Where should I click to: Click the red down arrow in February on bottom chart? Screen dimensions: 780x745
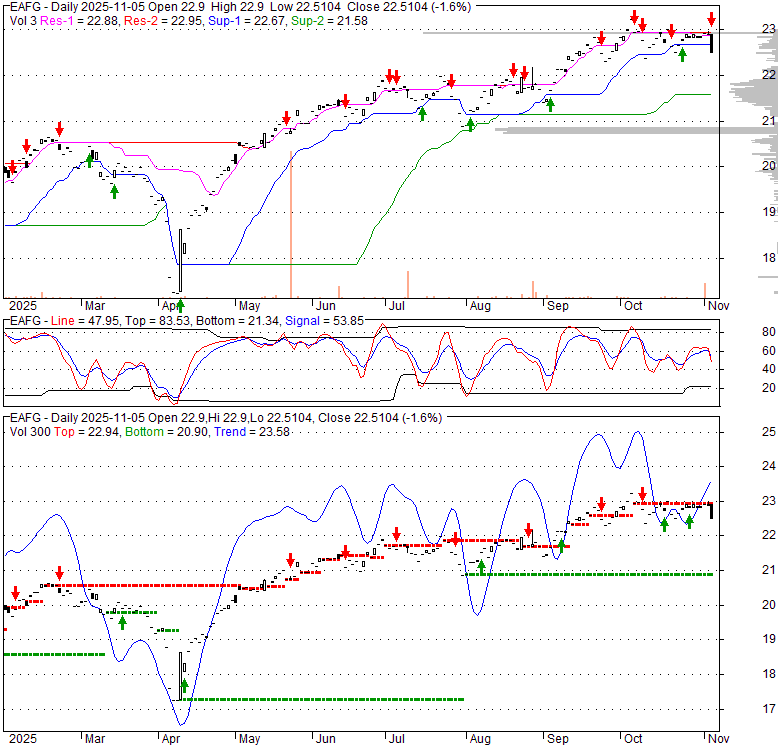point(59,573)
